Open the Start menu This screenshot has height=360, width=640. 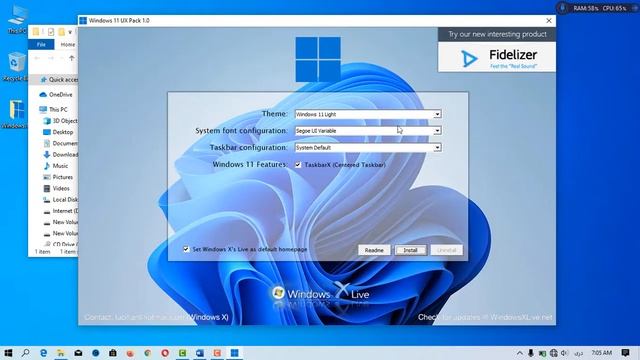[x=8, y=353]
